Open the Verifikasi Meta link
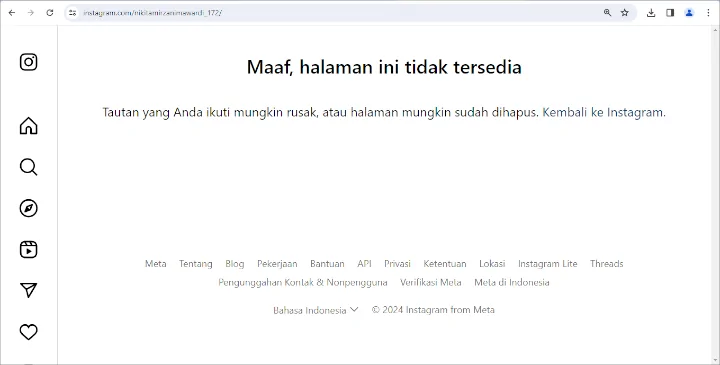Viewport: 720px width, 365px height. (x=431, y=282)
